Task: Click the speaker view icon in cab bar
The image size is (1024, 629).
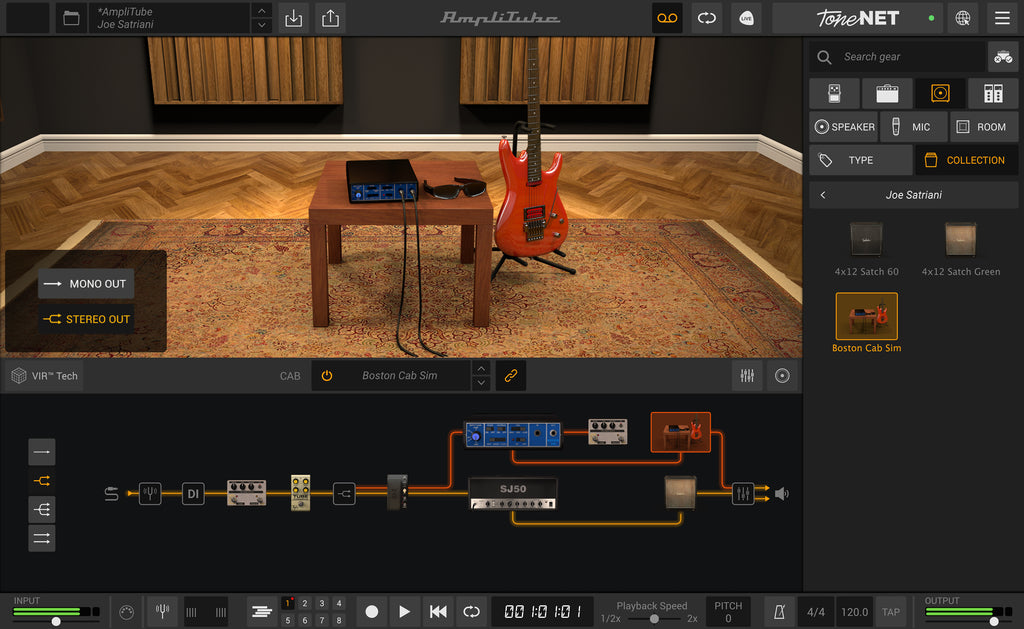Action: tap(782, 376)
